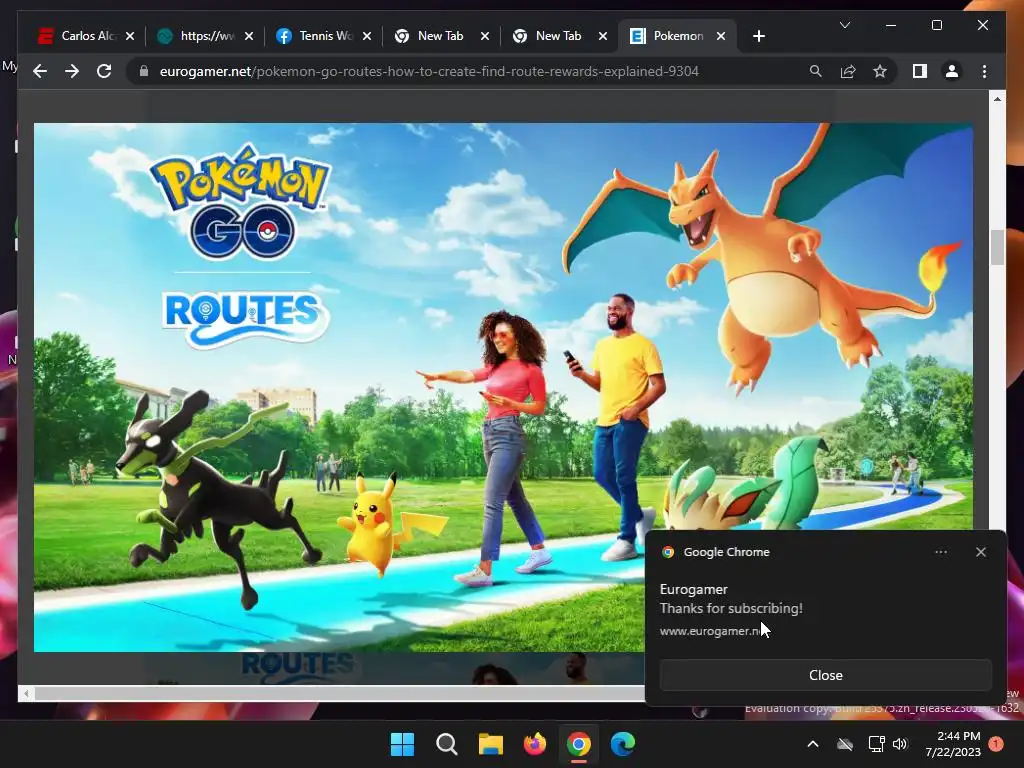Click the vertical scrollbar thumb
Screen dimensions: 1024x768
(997, 248)
